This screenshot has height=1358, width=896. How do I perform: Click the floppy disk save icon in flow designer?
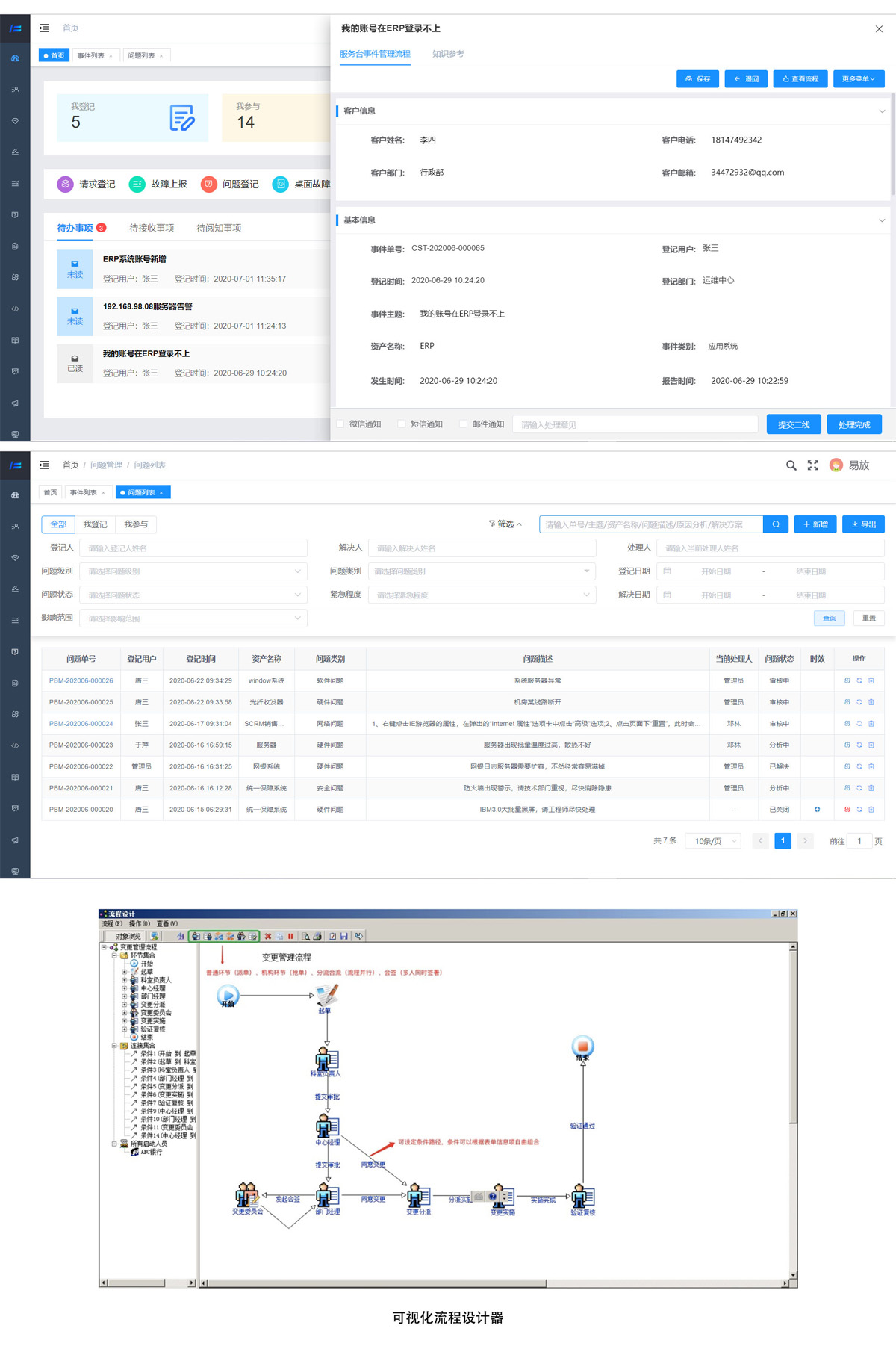[343, 936]
